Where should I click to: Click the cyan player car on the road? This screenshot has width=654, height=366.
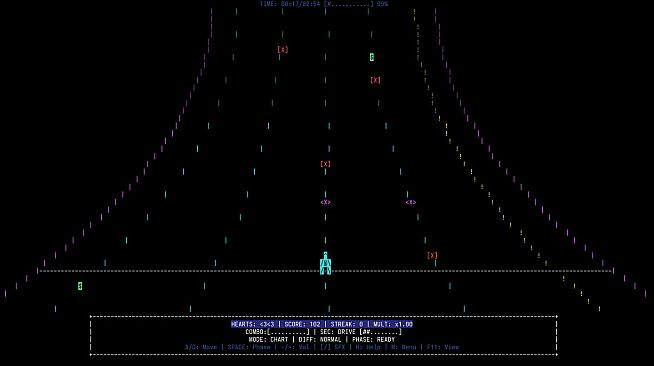click(325, 263)
